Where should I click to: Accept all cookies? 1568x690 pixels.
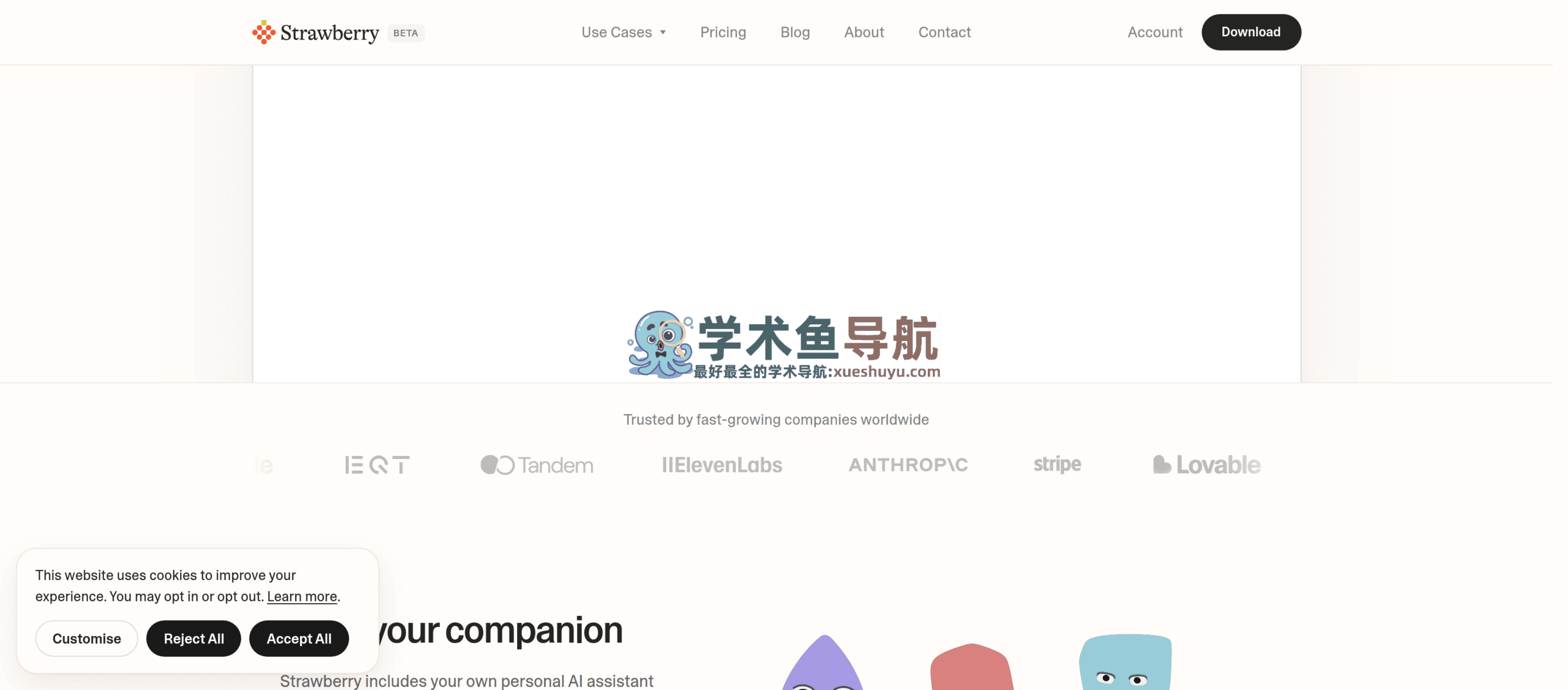tap(299, 638)
